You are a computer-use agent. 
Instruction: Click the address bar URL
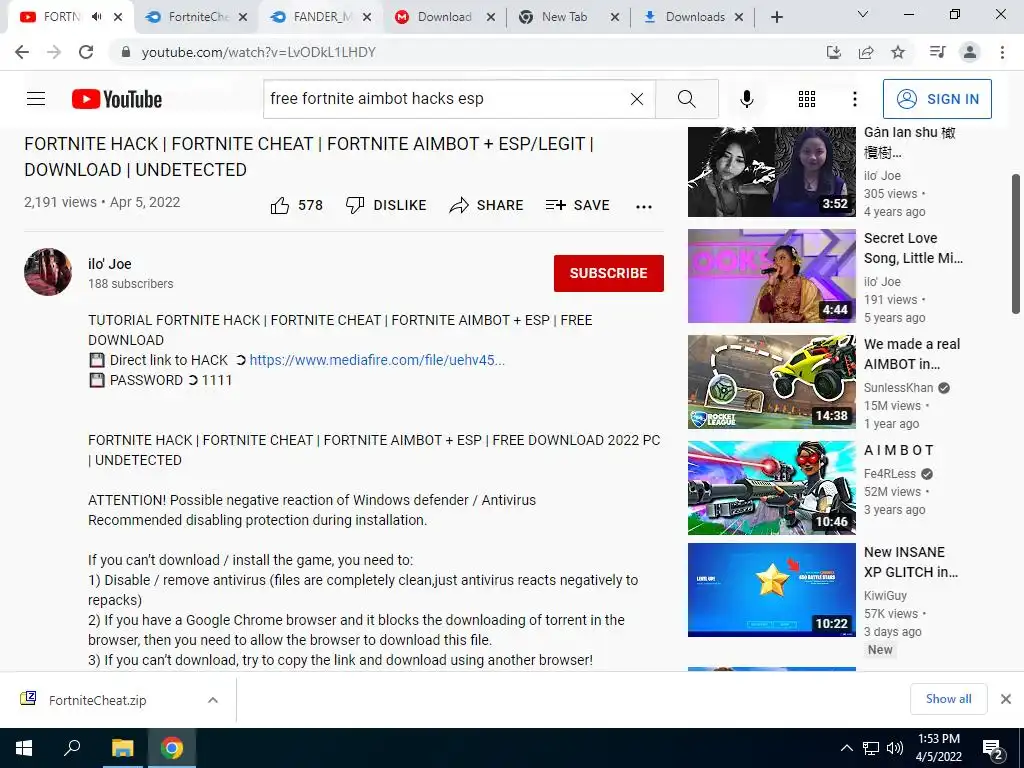[x=259, y=52]
